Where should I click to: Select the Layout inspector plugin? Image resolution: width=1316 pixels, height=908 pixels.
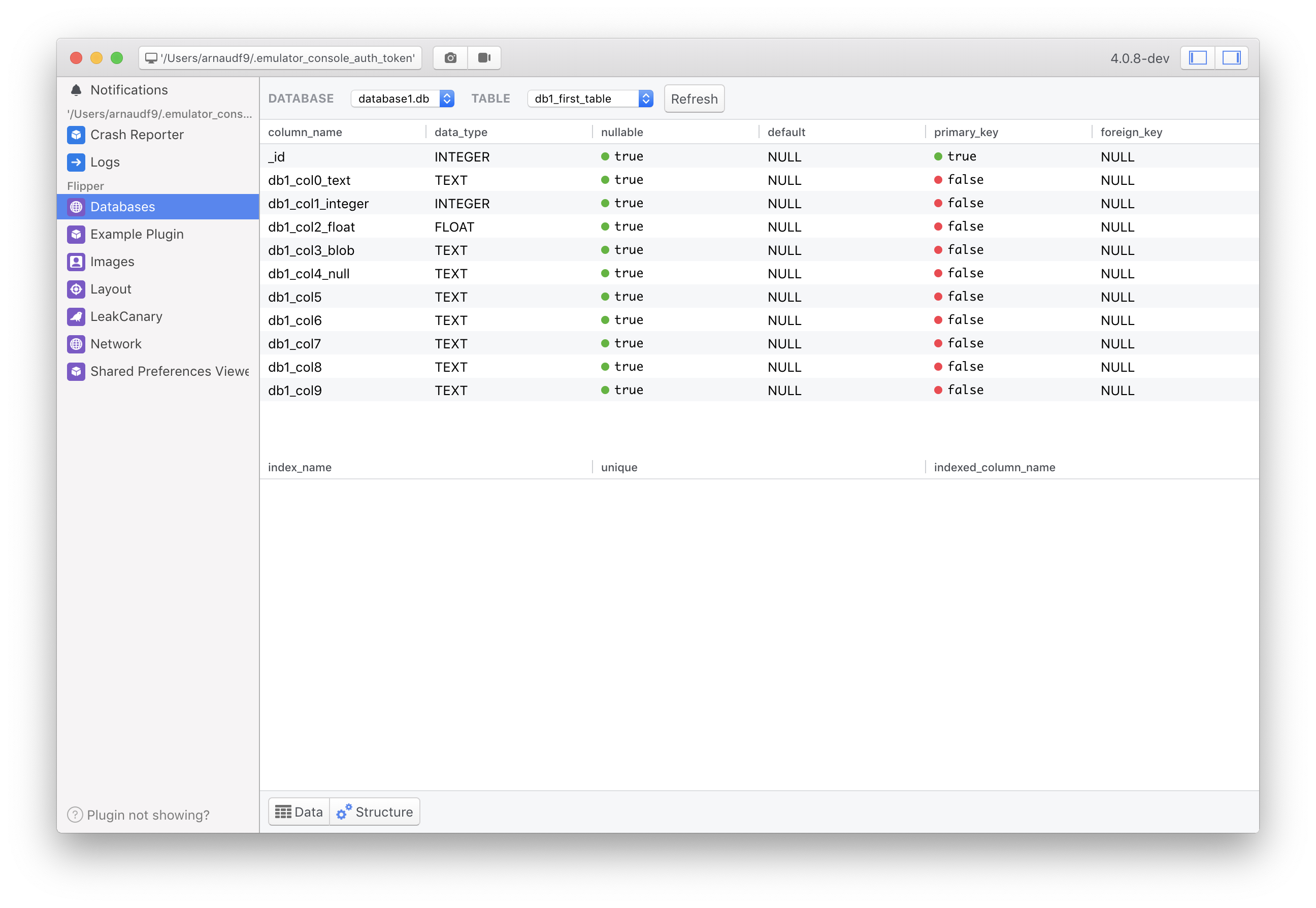[x=110, y=289]
